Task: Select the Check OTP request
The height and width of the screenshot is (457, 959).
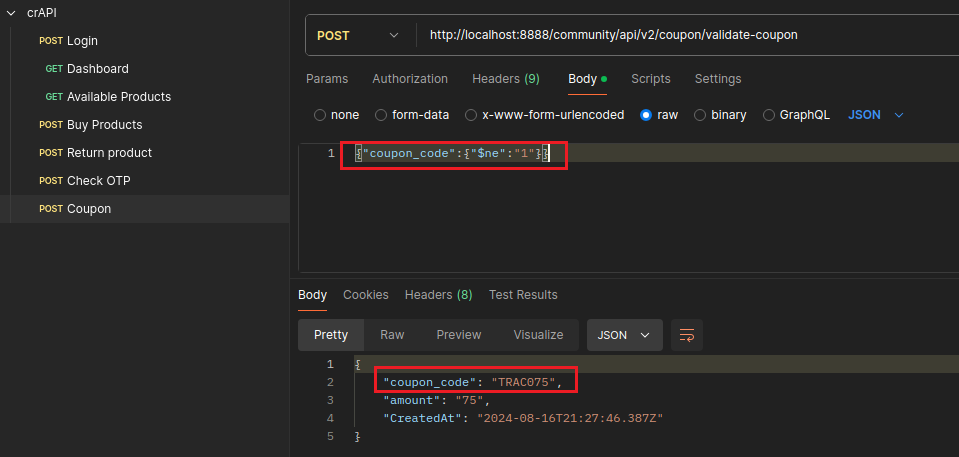Action: click(x=98, y=181)
